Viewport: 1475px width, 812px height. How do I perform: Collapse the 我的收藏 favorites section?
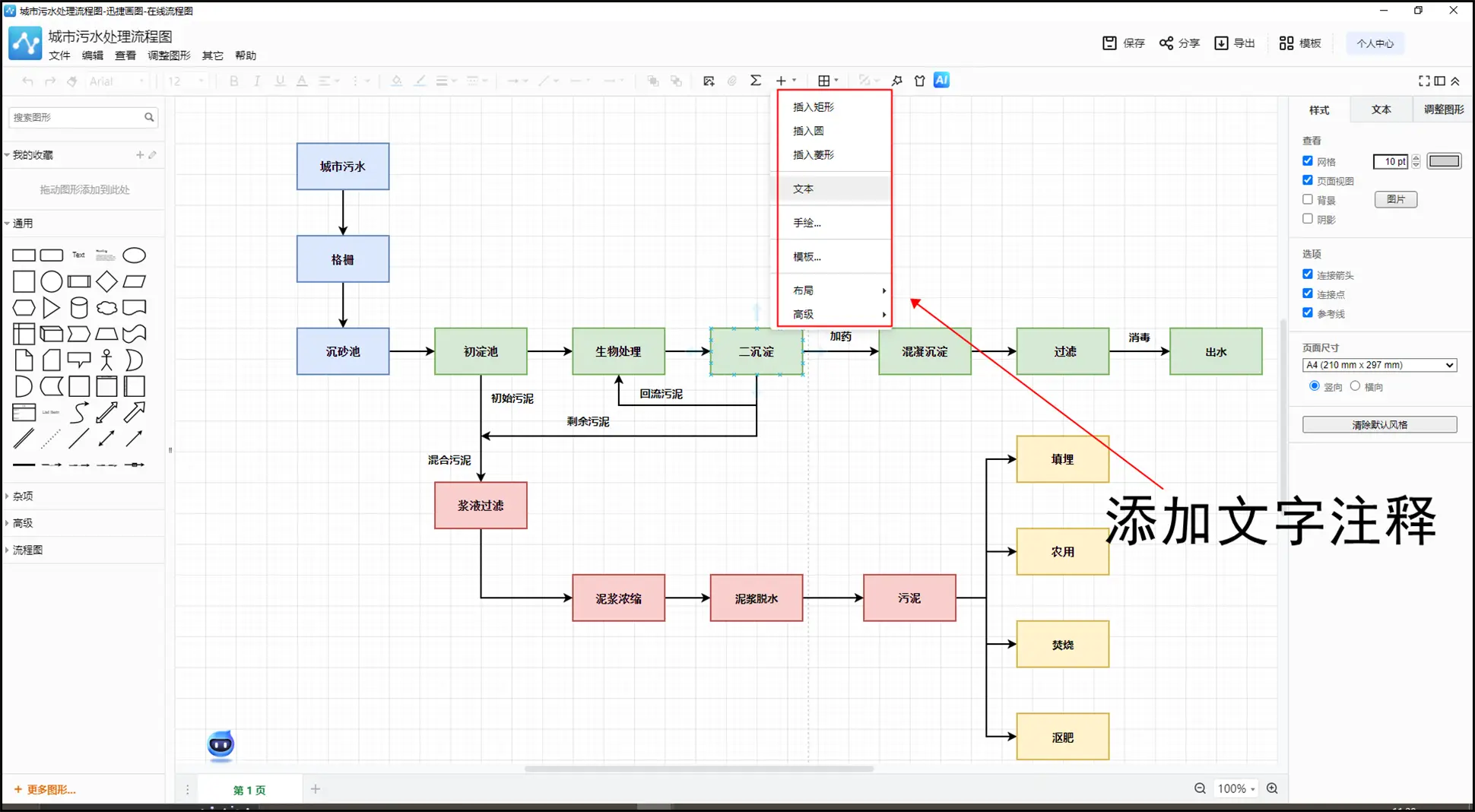(x=32, y=155)
